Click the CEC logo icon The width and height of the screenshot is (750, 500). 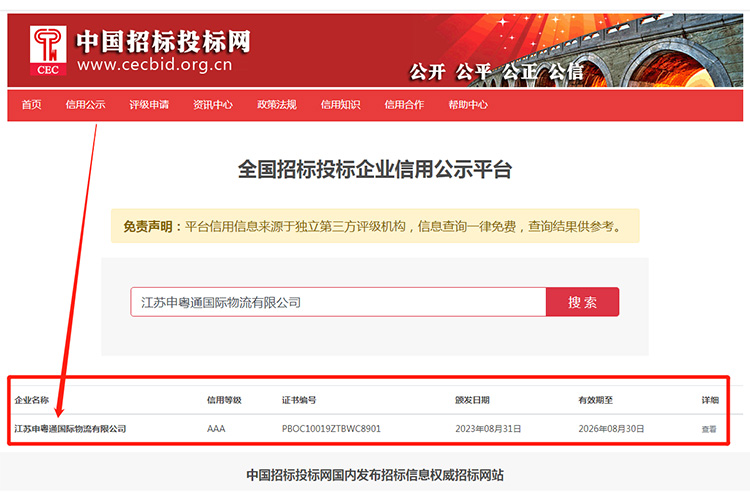pos(48,51)
